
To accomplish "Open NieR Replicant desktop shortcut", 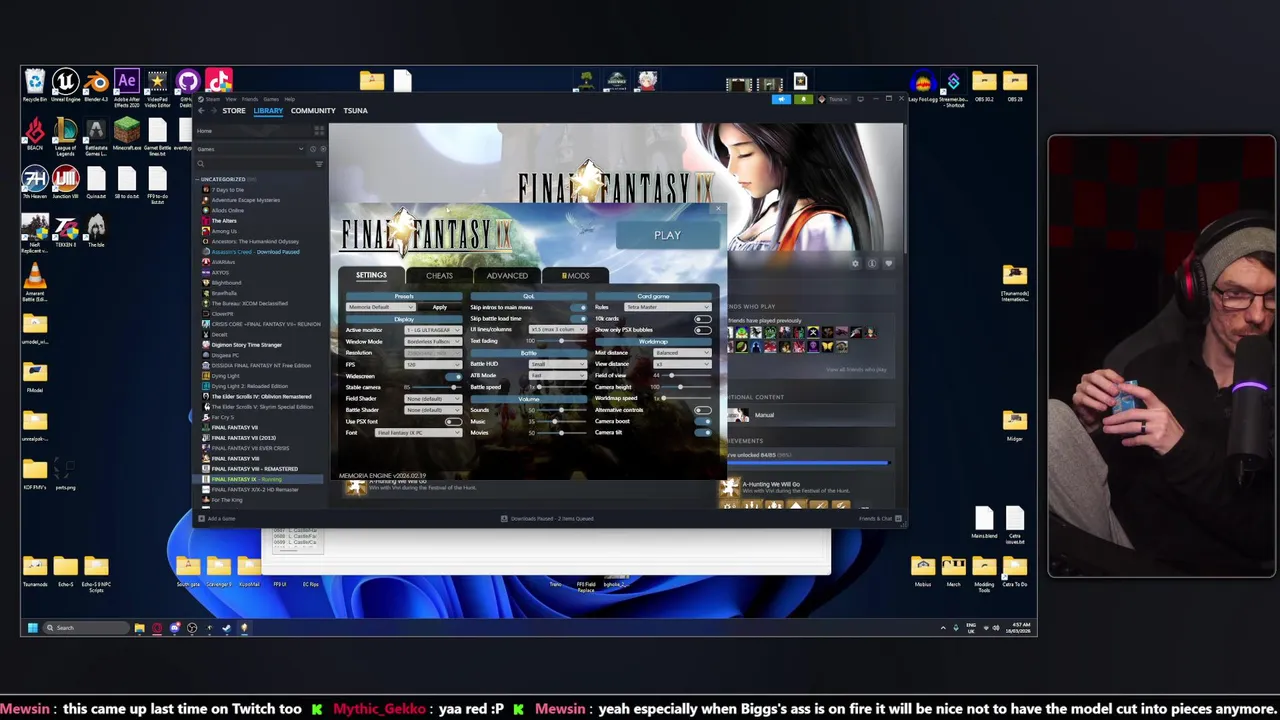I will click(x=35, y=233).
